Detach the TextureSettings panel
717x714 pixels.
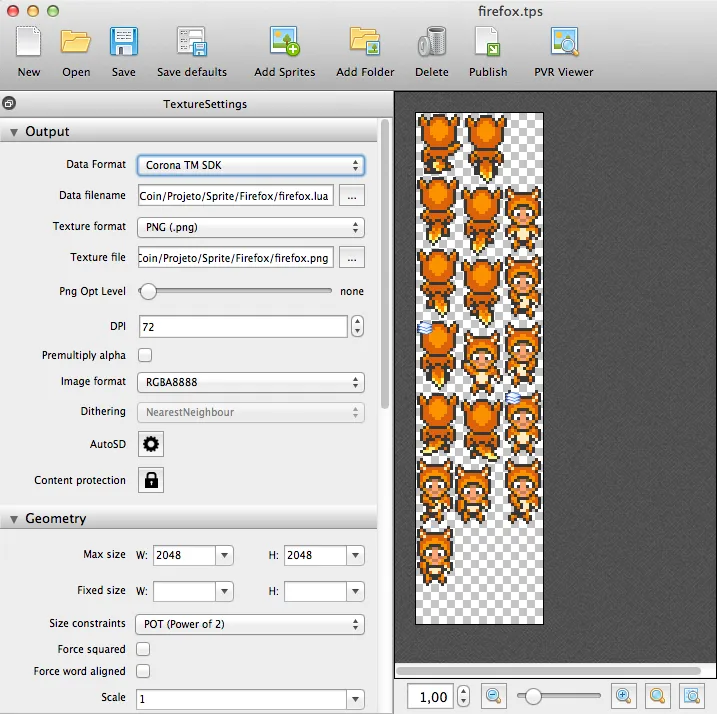9,103
